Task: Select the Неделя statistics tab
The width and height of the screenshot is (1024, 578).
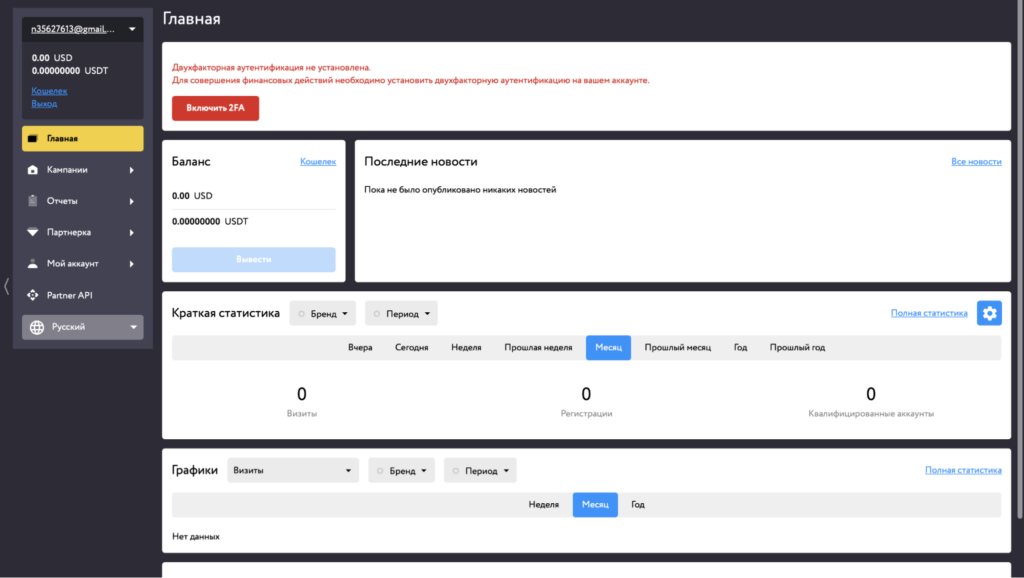Action: (466, 347)
